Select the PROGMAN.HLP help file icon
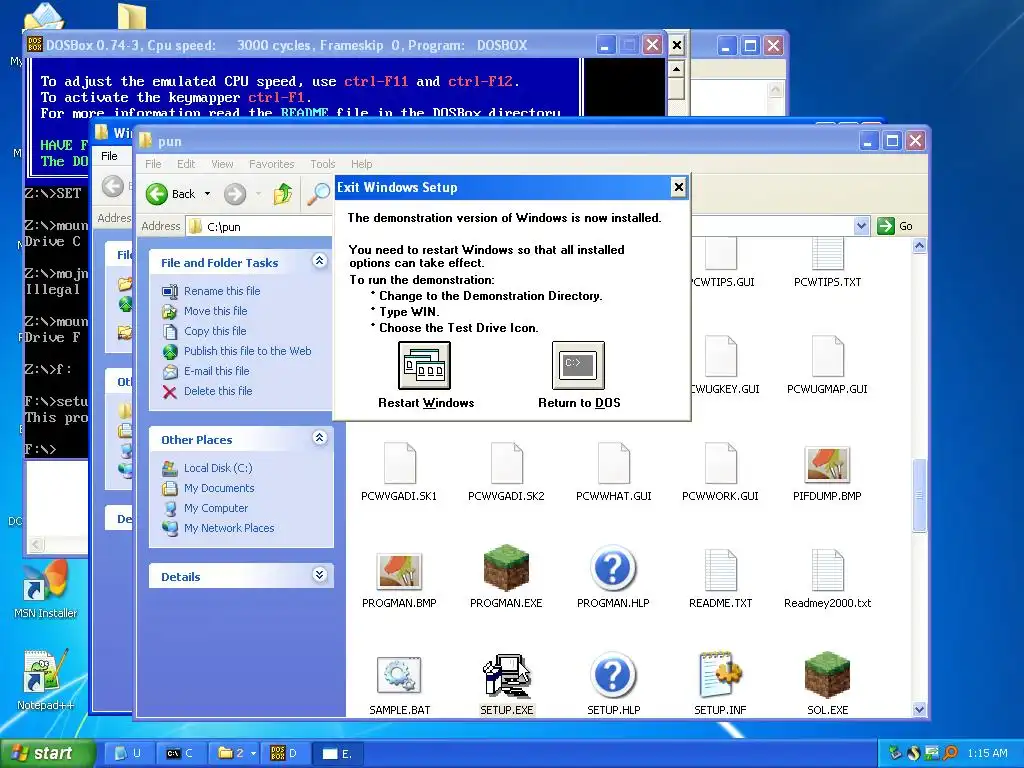The height and width of the screenshot is (768, 1024). tap(613, 568)
